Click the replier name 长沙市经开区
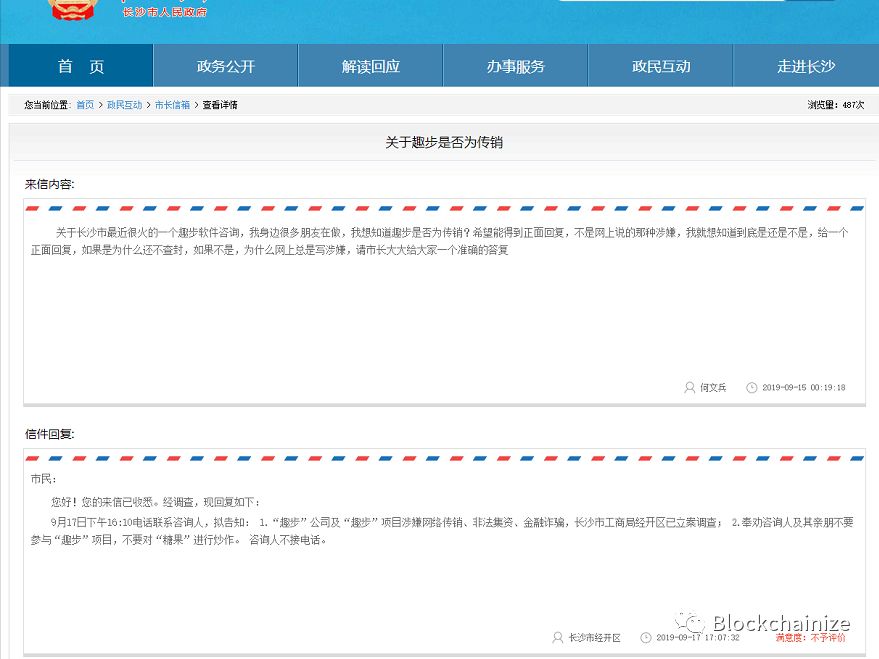Image resolution: width=879 pixels, height=659 pixels. pyautogui.click(x=595, y=638)
